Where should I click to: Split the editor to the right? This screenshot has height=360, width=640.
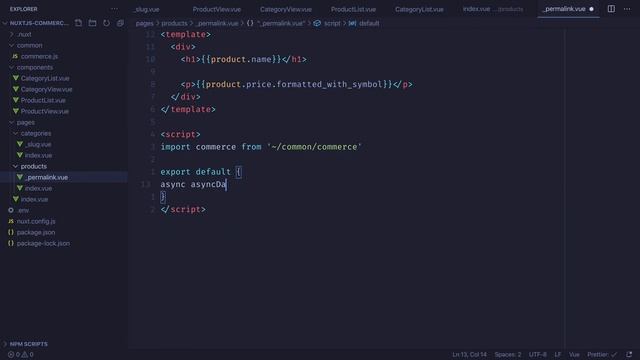click(x=611, y=9)
